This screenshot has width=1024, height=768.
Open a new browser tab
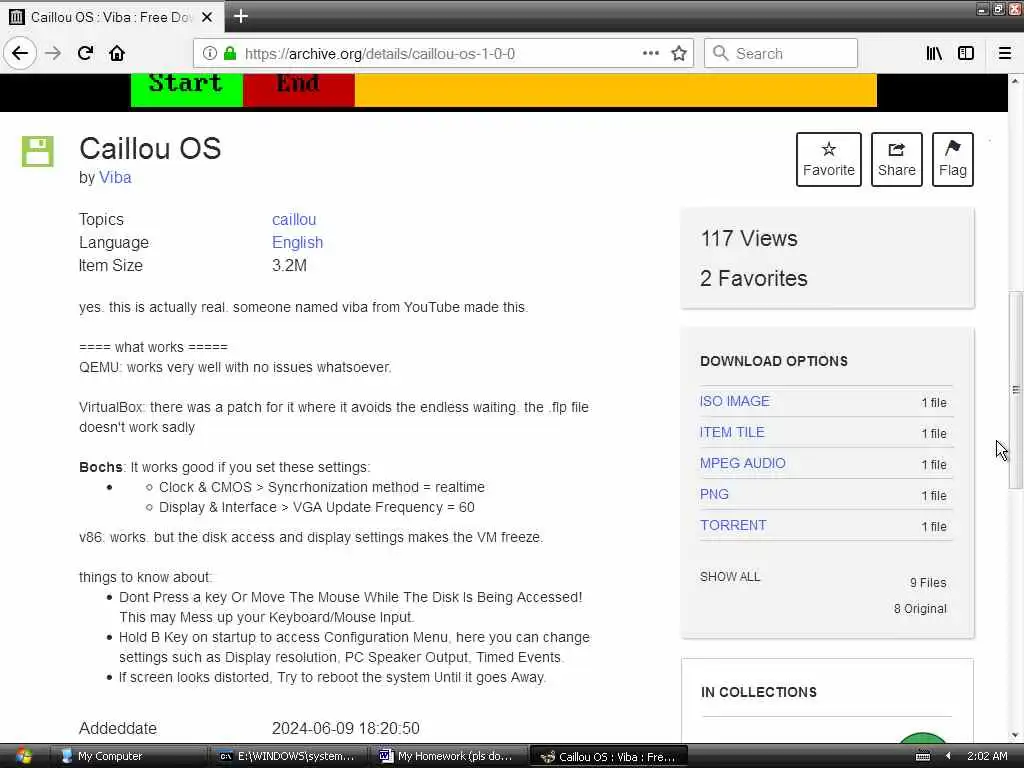240,16
